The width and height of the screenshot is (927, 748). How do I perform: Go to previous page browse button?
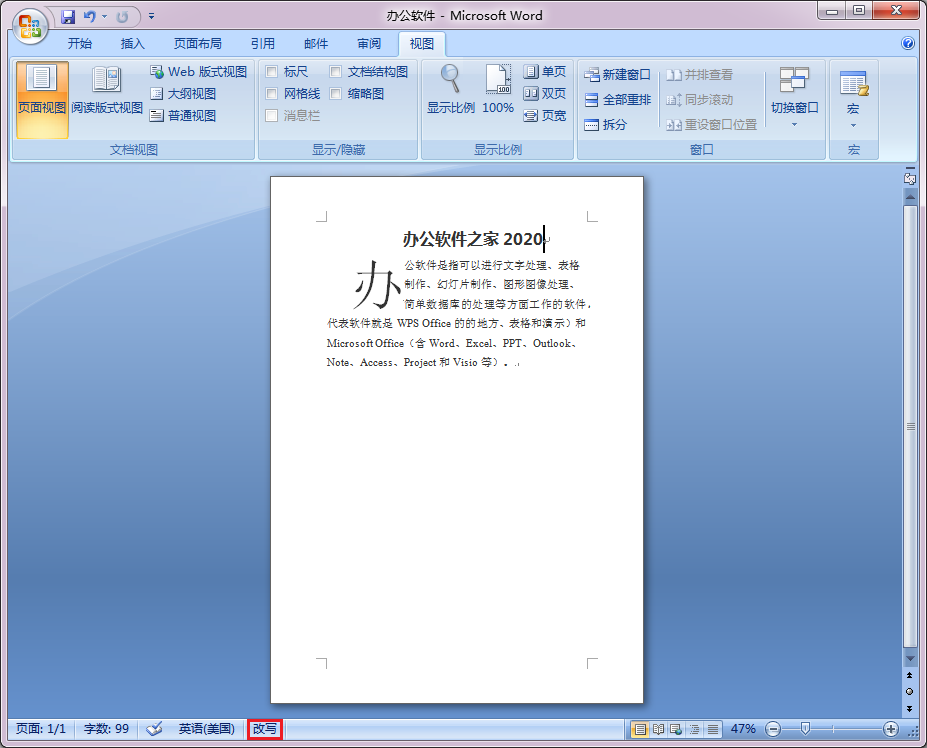(x=909, y=675)
